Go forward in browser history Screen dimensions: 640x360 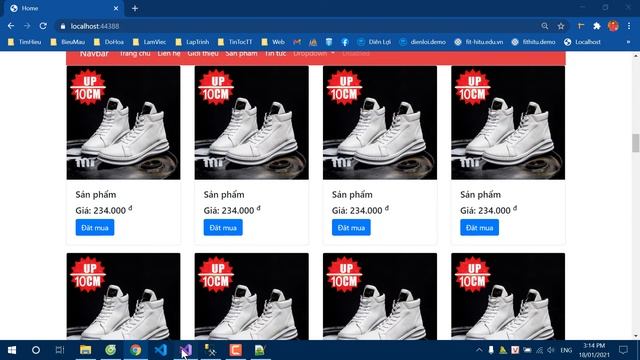point(27,26)
